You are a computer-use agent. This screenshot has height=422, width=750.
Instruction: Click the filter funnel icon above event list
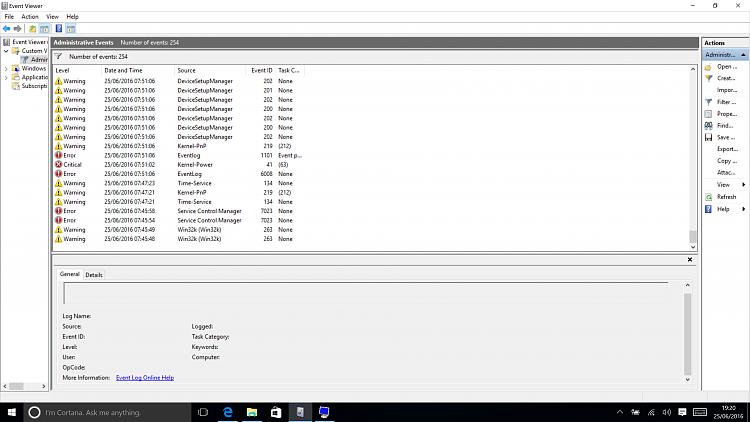click(x=59, y=57)
